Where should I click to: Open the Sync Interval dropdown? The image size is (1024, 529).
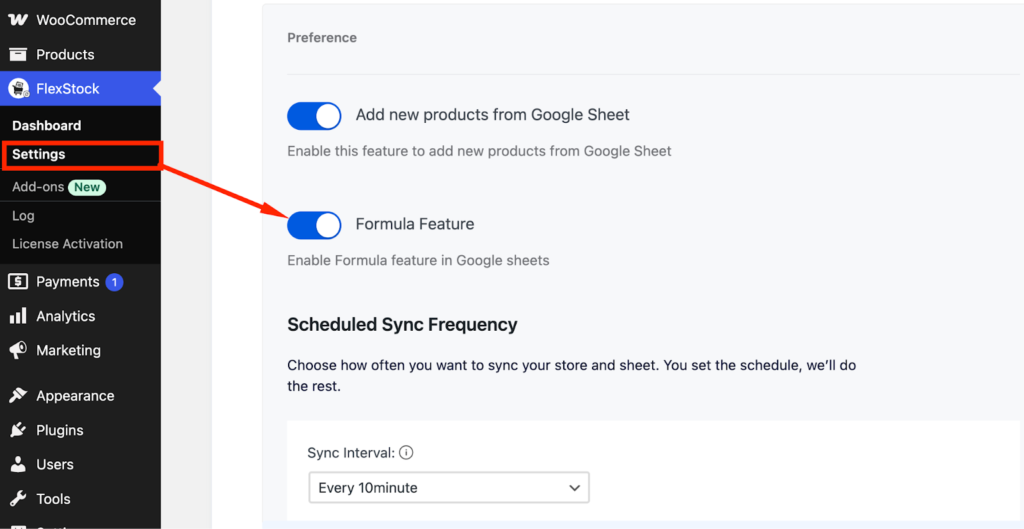(449, 487)
